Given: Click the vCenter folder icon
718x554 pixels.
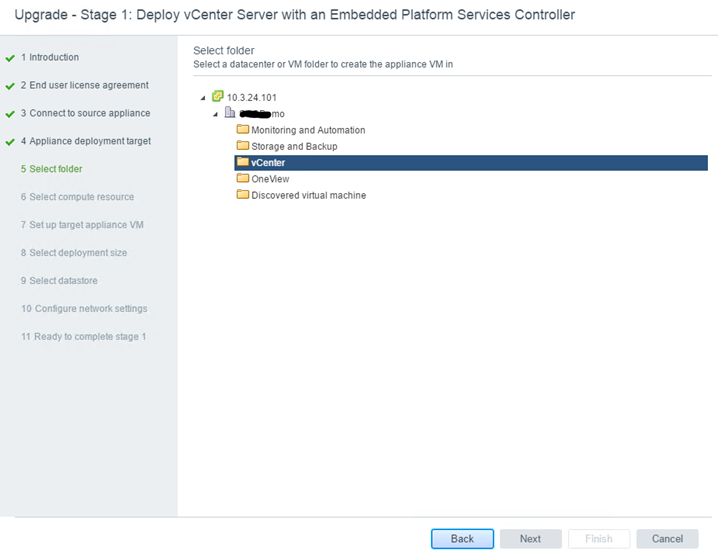Looking at the screenshot, I should coord(243,162).
